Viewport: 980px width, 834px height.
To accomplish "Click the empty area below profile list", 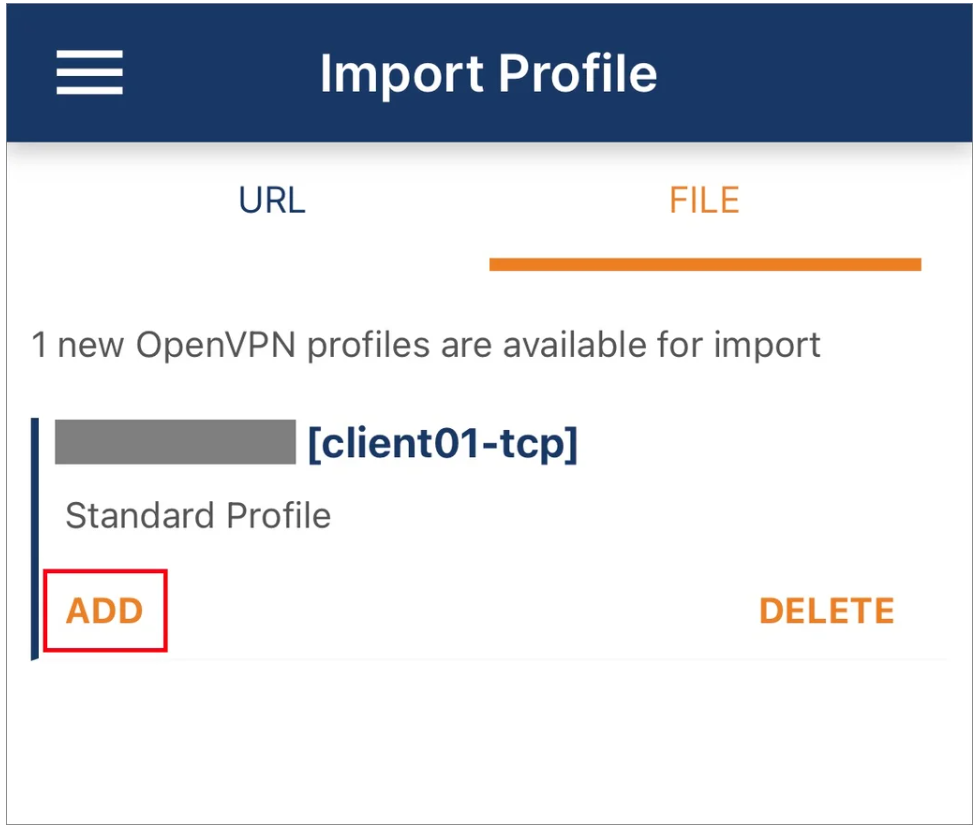I will (x=489, y=744).
